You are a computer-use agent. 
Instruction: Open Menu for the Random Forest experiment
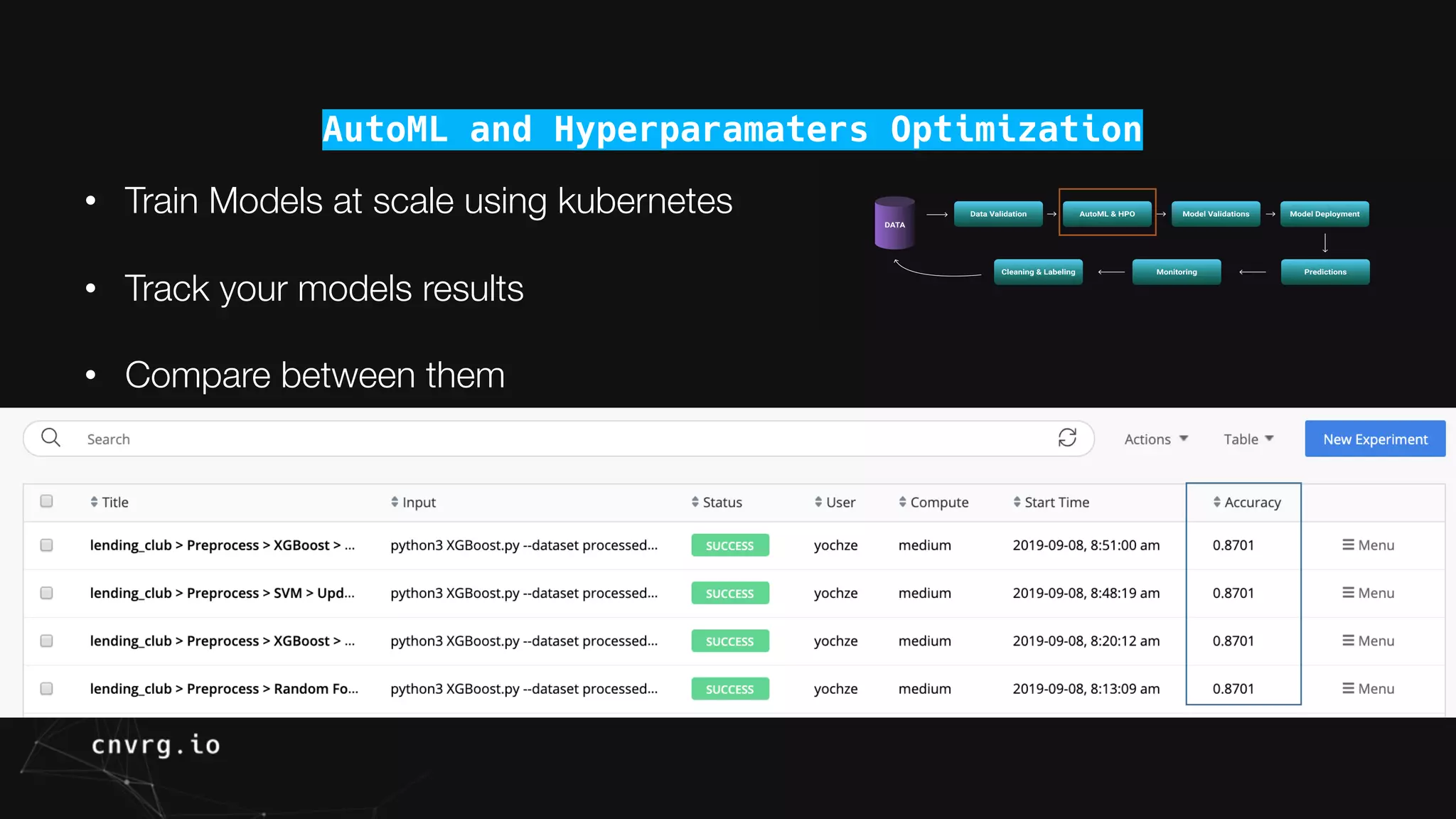click(1348, 689)
